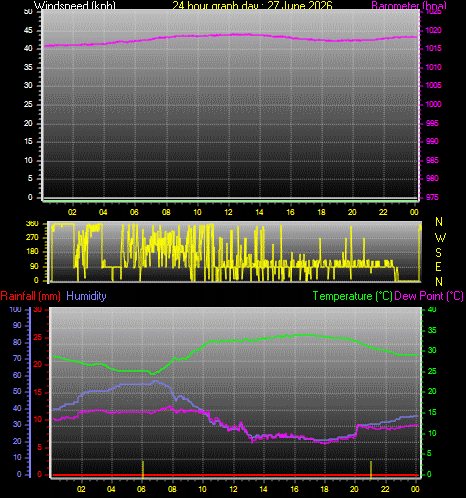
Task: Click 00 on the windspeed chart time axis
Action: [414, 212]
